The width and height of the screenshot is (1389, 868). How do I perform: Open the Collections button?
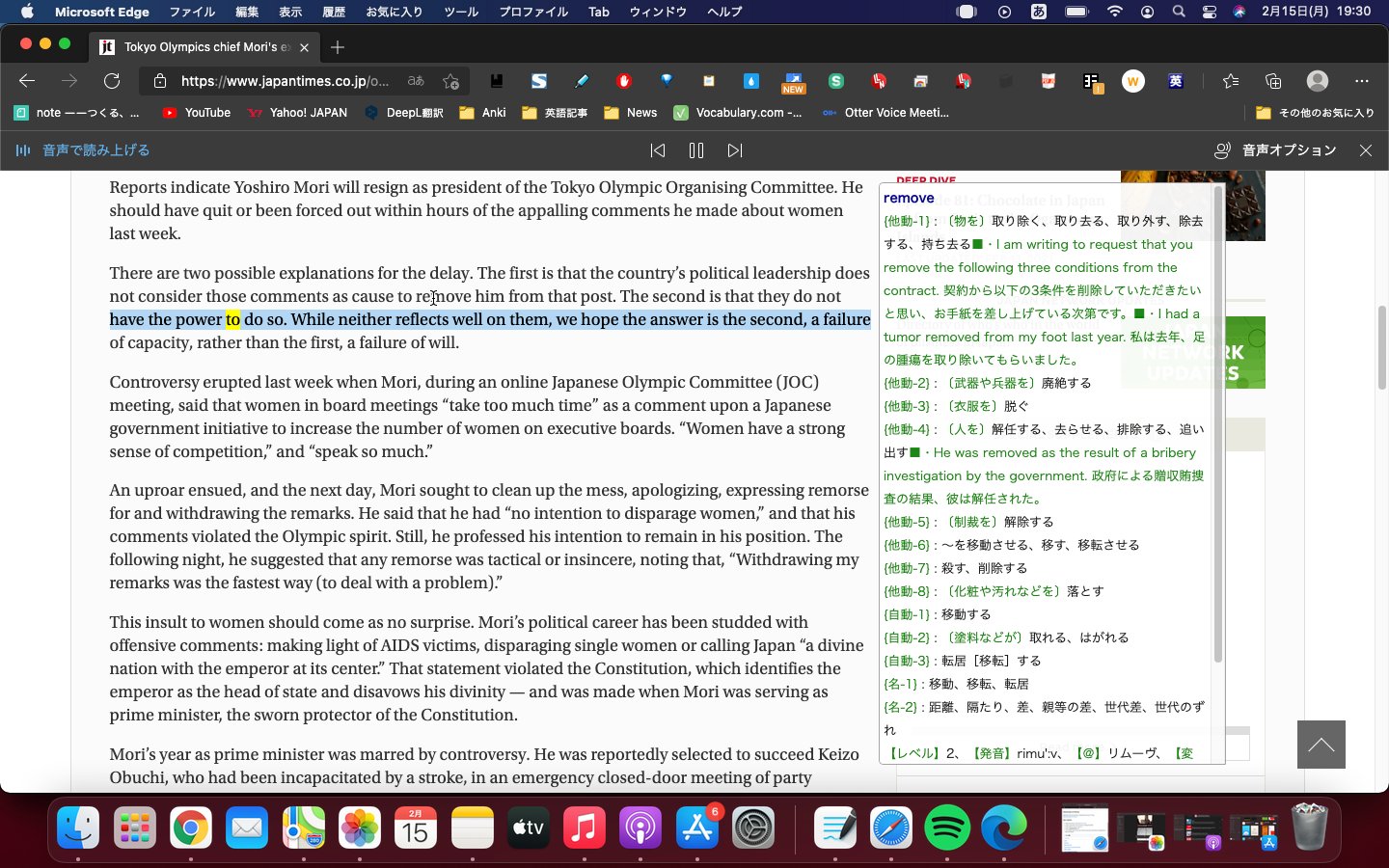point(1273,81)
